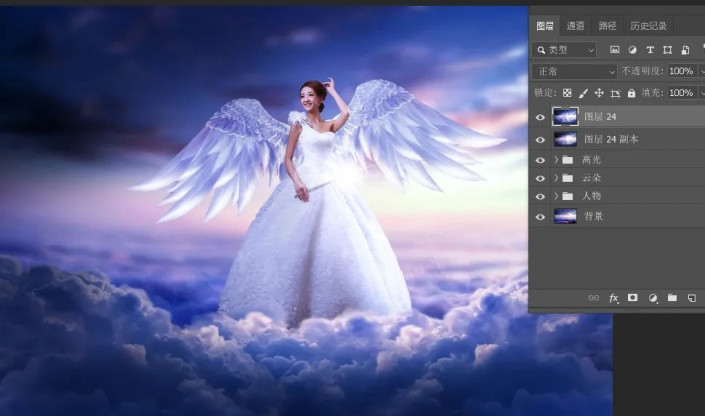Open the 不透明度 opacity slider arrow
This screenshot has height=416, width=705.
click(702, 71)
